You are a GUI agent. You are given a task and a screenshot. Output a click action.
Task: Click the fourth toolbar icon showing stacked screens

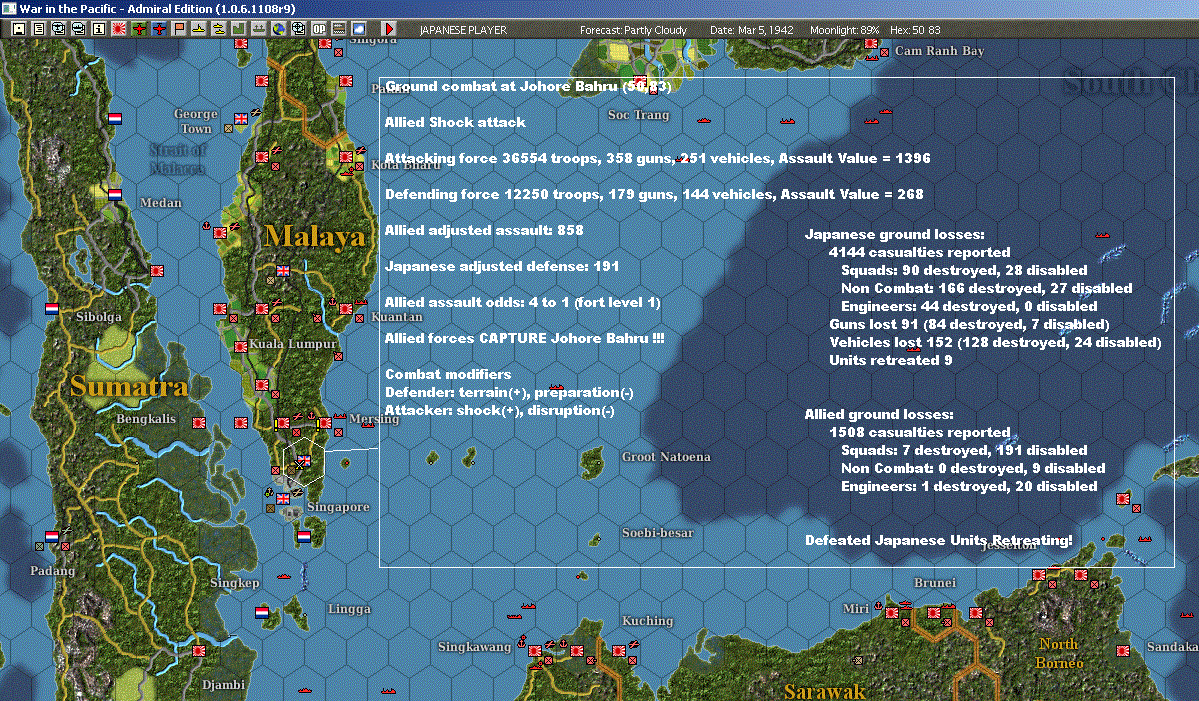click(79, 29)
